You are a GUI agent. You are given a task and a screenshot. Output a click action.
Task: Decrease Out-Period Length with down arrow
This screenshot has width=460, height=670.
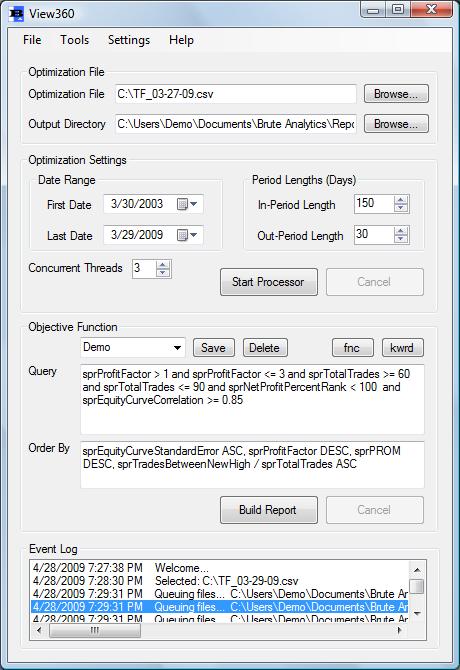[401, 239]
